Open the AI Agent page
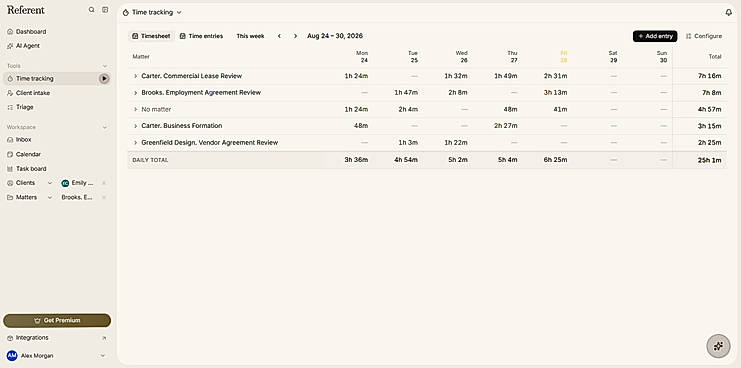Screen dimensions: 741x368 pos(27,46)
